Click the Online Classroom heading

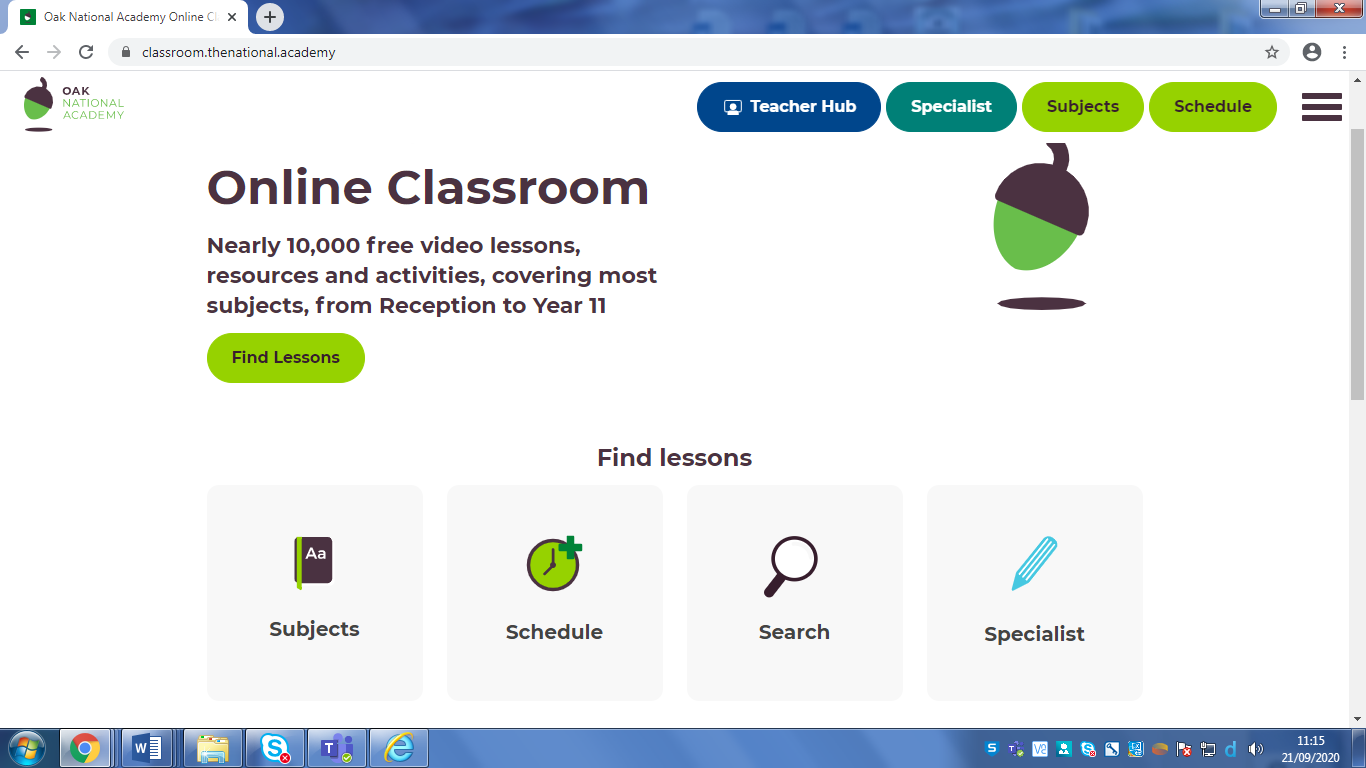428,187
